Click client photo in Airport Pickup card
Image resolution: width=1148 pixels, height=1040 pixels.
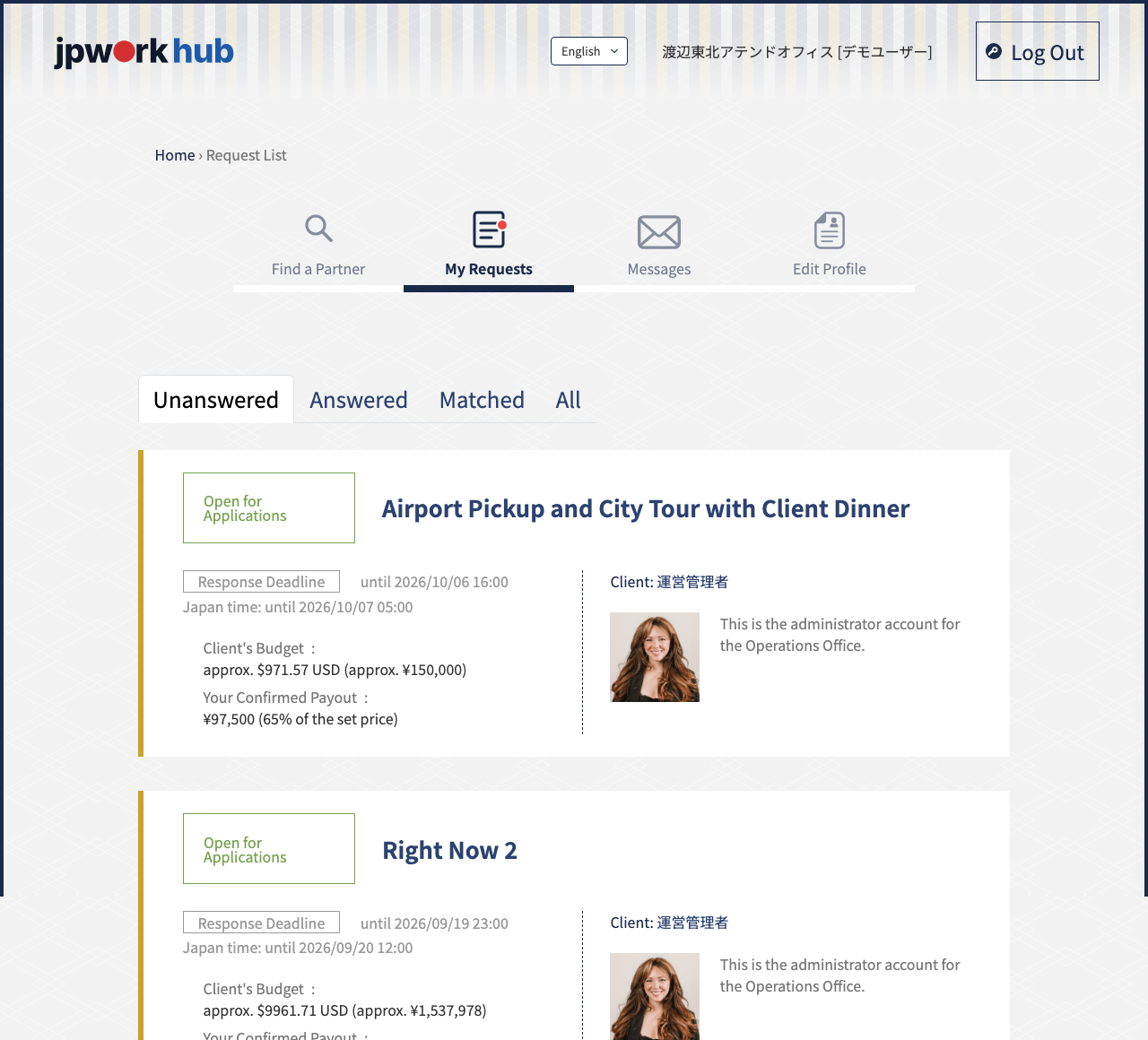pos(655,657)
